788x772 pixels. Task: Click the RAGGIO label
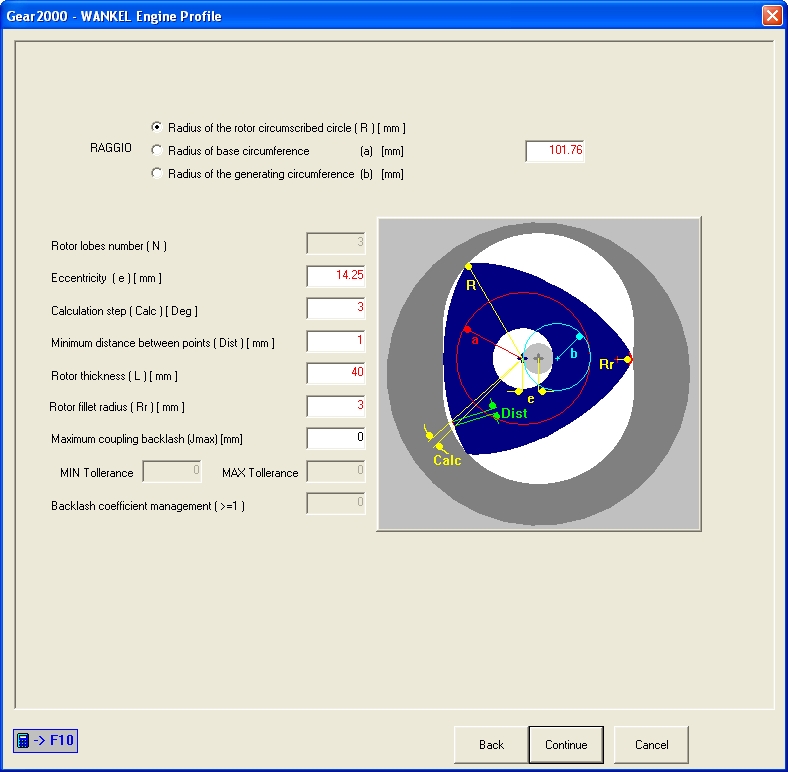(x=111, y=148)
